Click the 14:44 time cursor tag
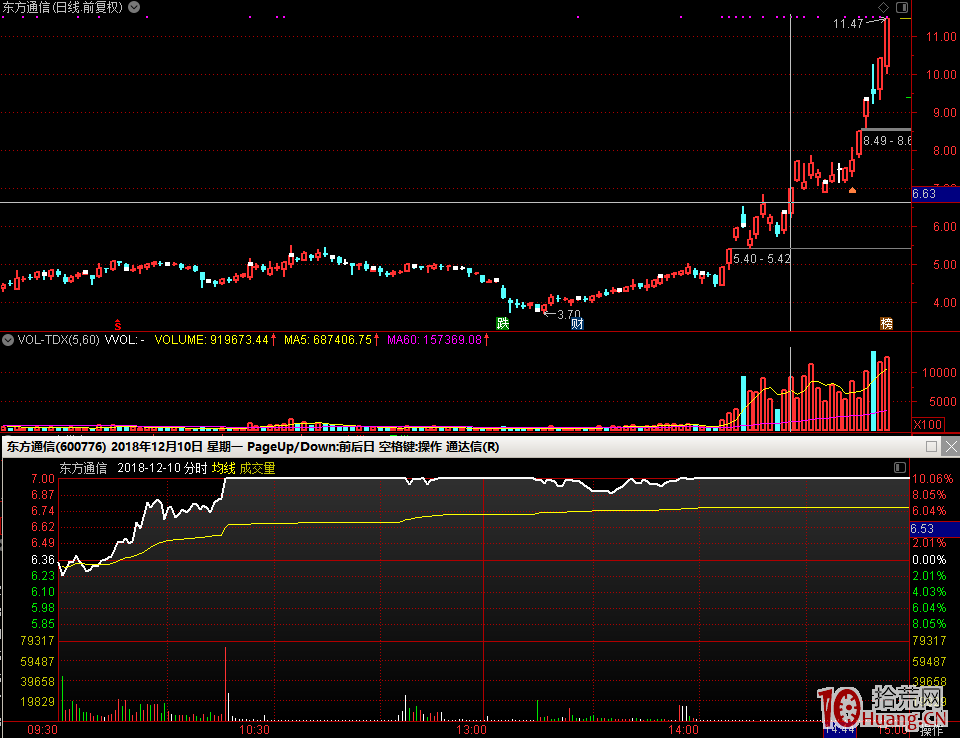 [x=839, y=729]
